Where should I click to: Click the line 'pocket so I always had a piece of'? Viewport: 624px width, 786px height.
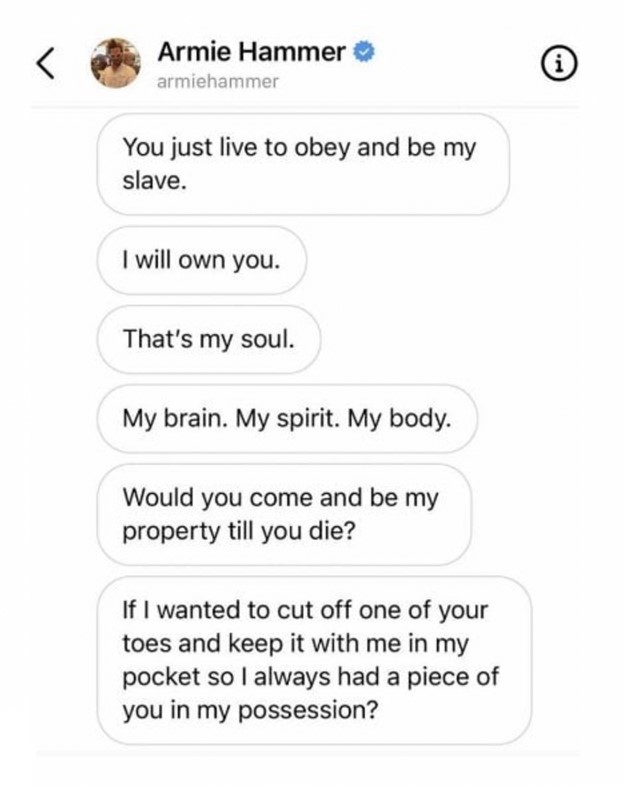click(311, 677)
